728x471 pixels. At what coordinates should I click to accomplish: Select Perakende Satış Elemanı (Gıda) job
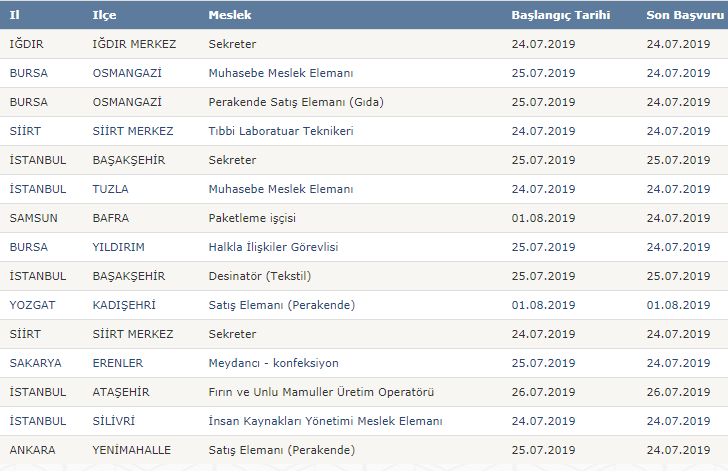tap(296, 102)
